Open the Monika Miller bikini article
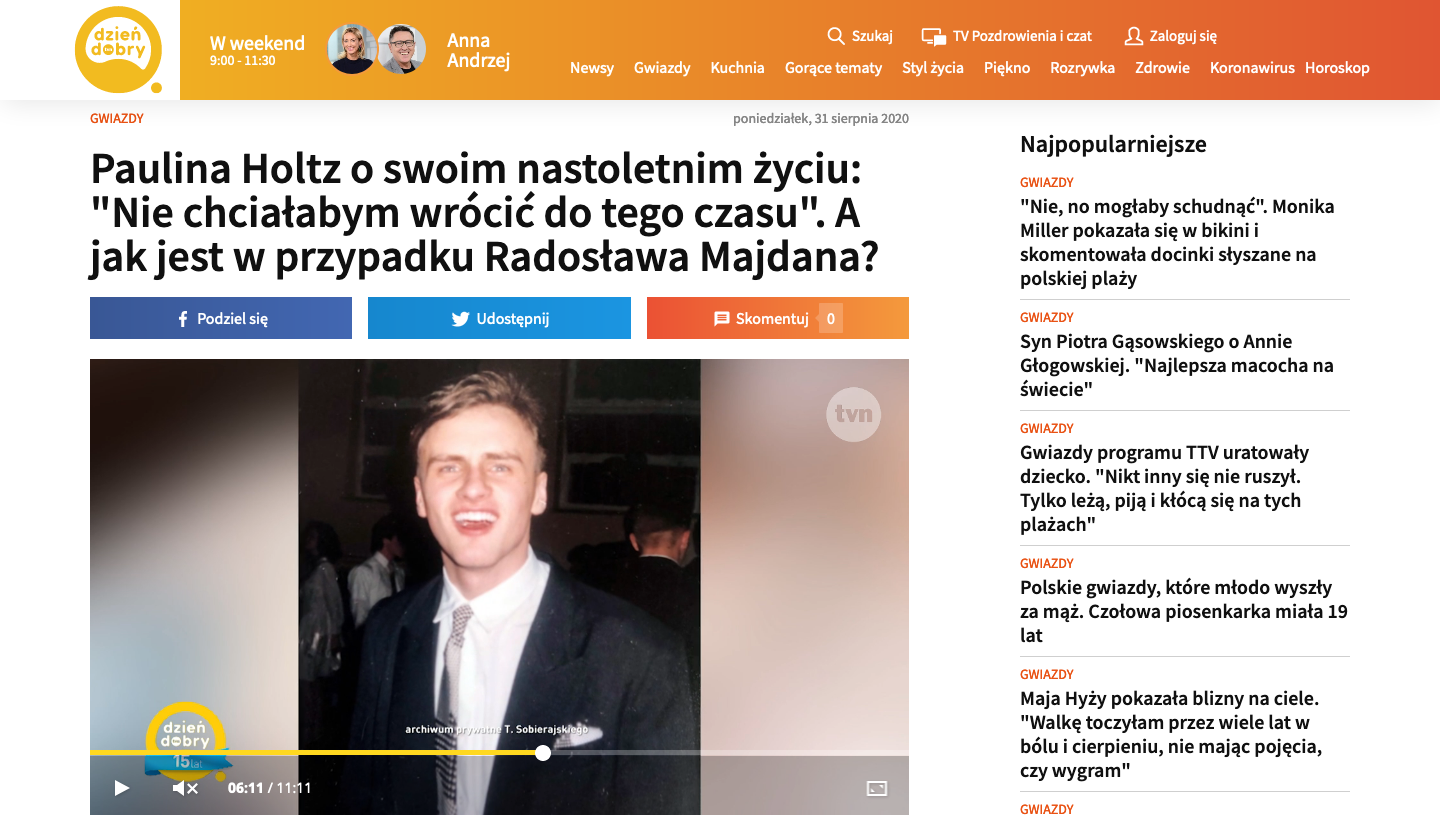This screenshot has width=1440, height=815. (1177, 242)
